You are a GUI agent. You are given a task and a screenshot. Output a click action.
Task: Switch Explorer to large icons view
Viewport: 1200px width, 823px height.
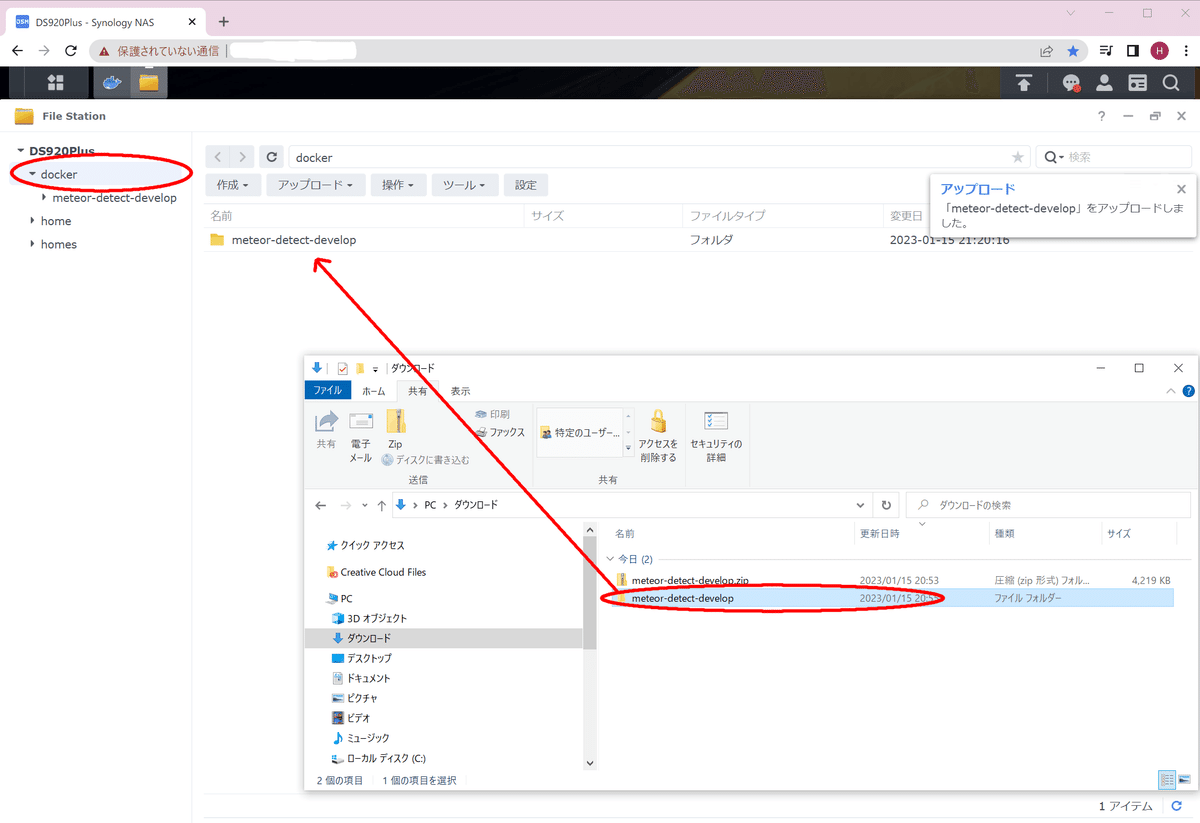click(x=1186, y=779)
